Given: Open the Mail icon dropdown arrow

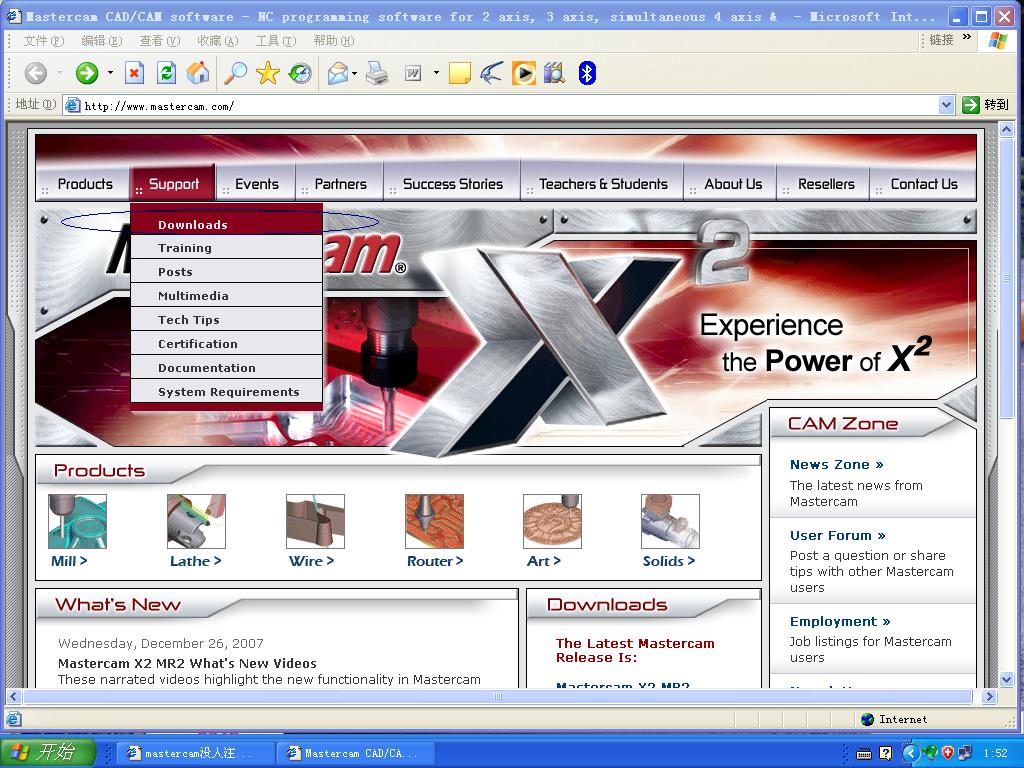Looking at the screenshot, I should point(355,74).
